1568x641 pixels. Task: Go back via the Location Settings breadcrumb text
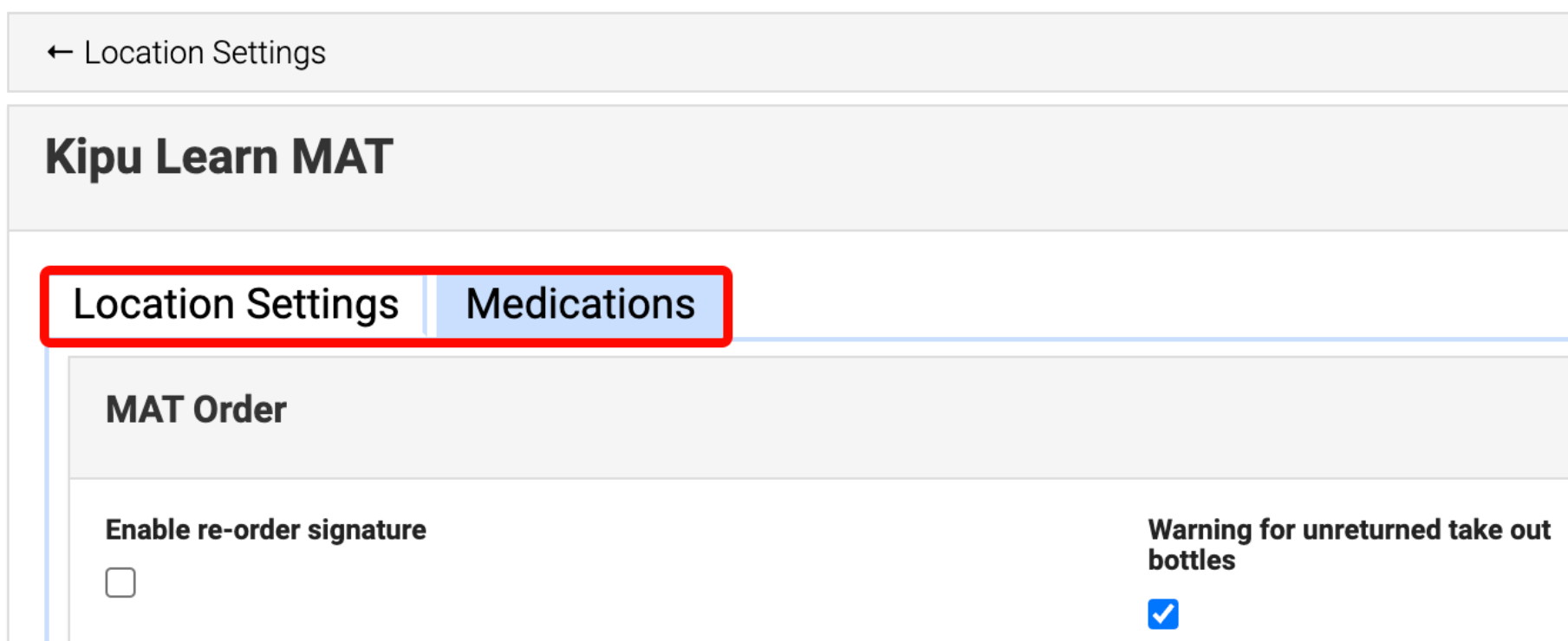(x=205, y=53)
